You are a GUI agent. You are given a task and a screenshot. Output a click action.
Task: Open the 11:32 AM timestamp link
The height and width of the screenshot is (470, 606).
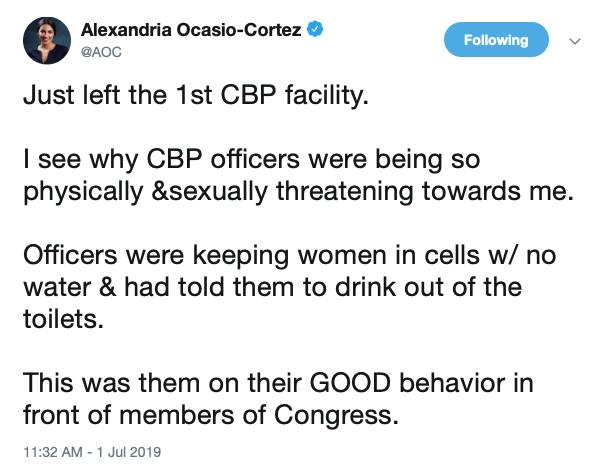point(53,452)
